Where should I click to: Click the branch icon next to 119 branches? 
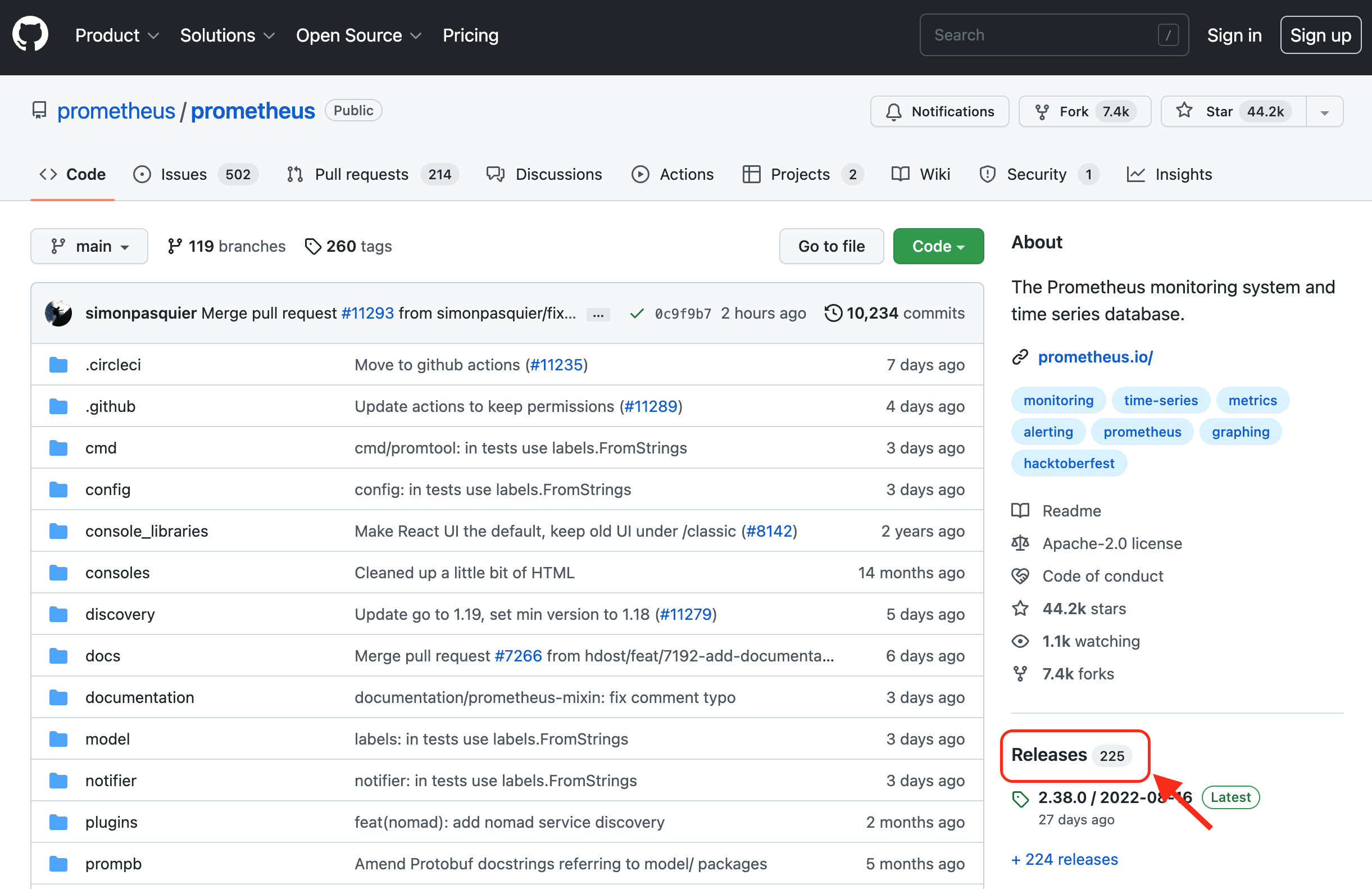point(175,246)
